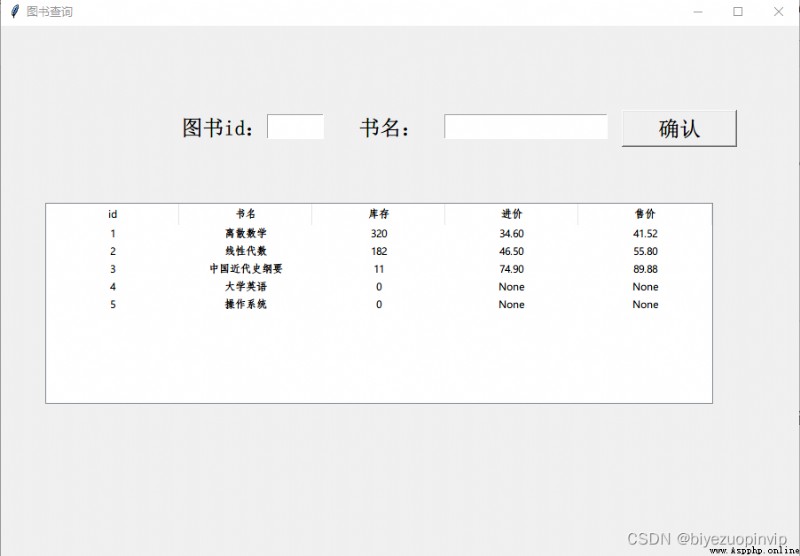Select the id column header
This screenshot has width=800, height=556.
[x=112, y=214]
